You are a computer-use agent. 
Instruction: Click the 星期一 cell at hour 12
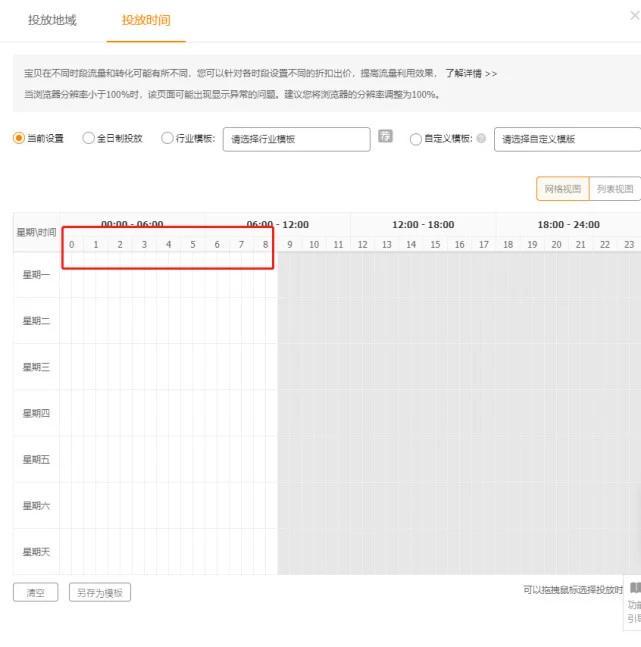pyautogui.click(x=362, y=275)
